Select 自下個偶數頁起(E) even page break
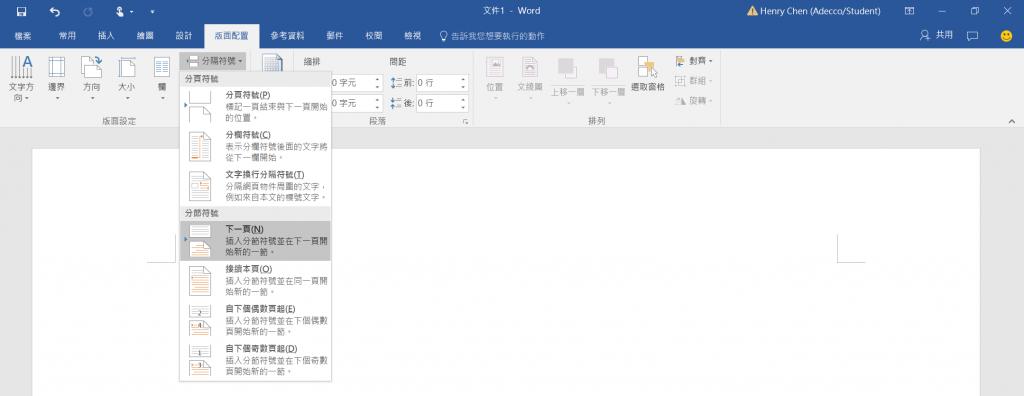The width and height of the screenshot is (1024, 396). point(255,320)
